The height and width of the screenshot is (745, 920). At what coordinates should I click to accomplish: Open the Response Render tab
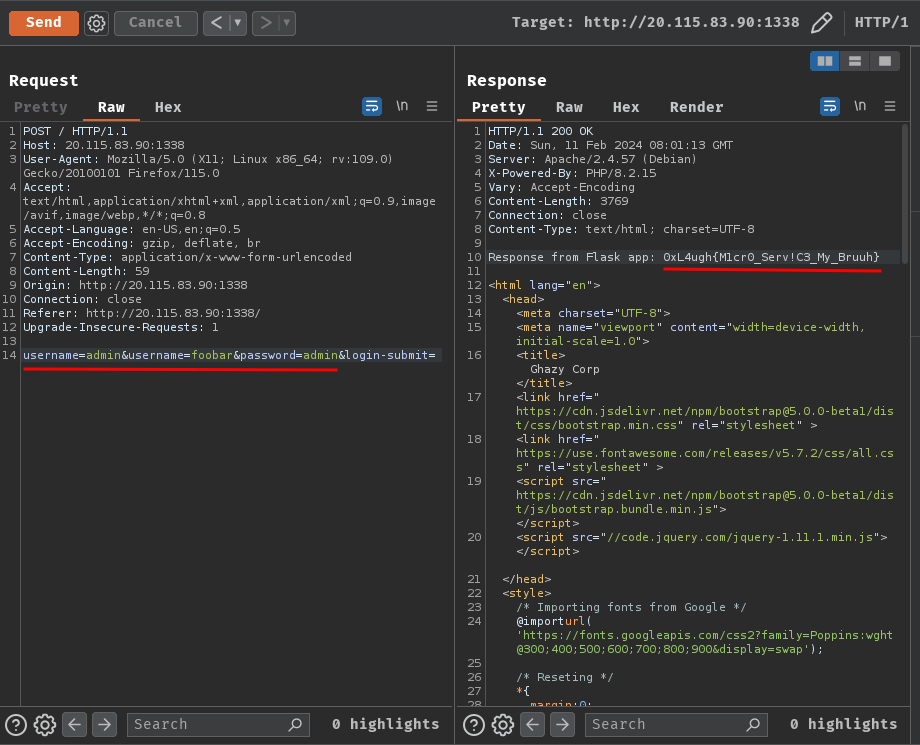pos(696,107)
